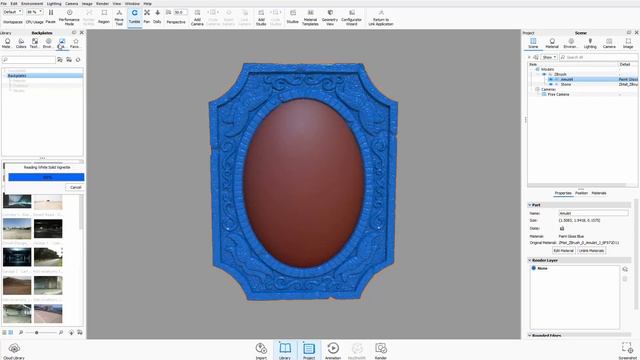Switch to the Lighting tab in the Project panel

590,43
